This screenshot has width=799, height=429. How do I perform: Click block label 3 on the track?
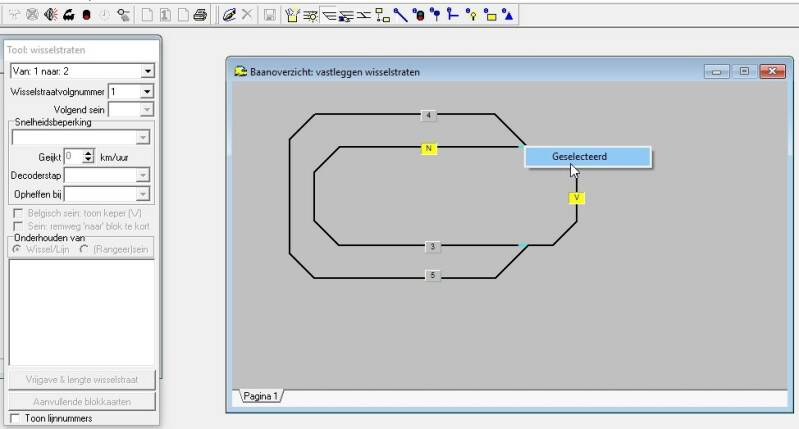pyautogui.click(x=433, y=247)
